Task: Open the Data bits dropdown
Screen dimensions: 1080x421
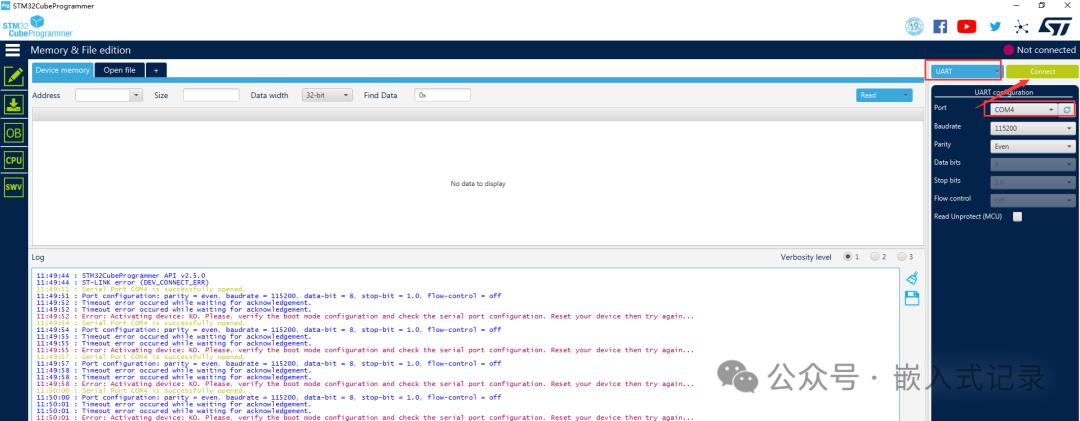Action: pyautogui.click(x=1032, y=164)
